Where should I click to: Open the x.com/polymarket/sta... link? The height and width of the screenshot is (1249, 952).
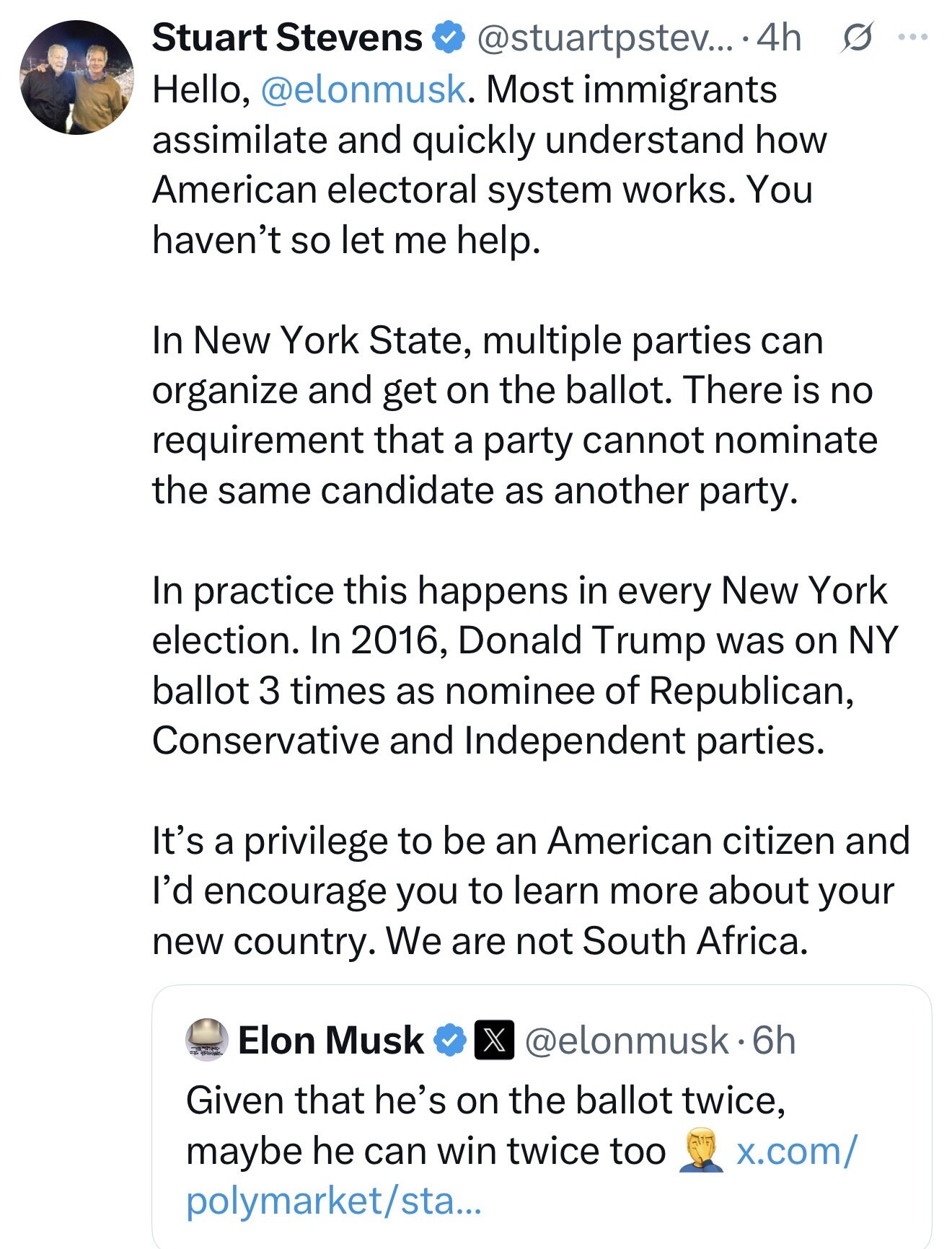click(x=796, y=1151)
